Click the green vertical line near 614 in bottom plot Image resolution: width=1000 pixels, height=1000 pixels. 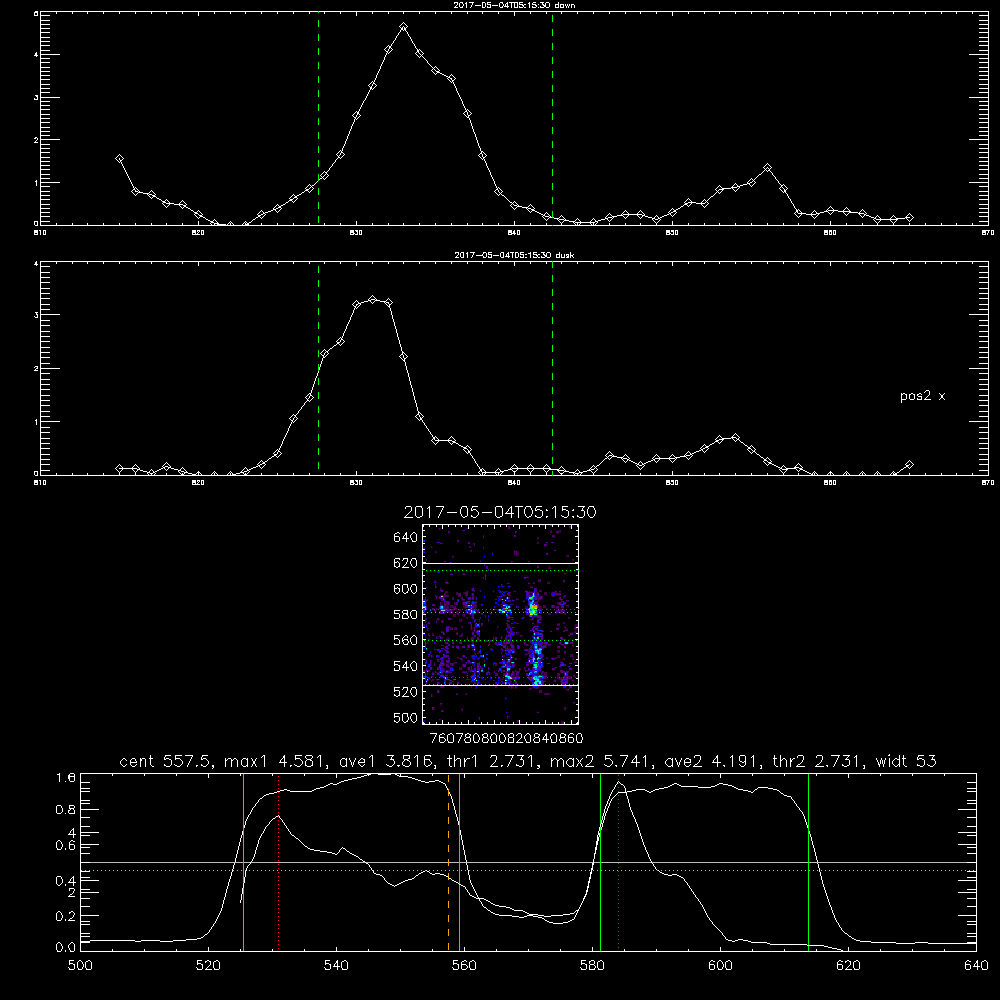click(808, 862)
